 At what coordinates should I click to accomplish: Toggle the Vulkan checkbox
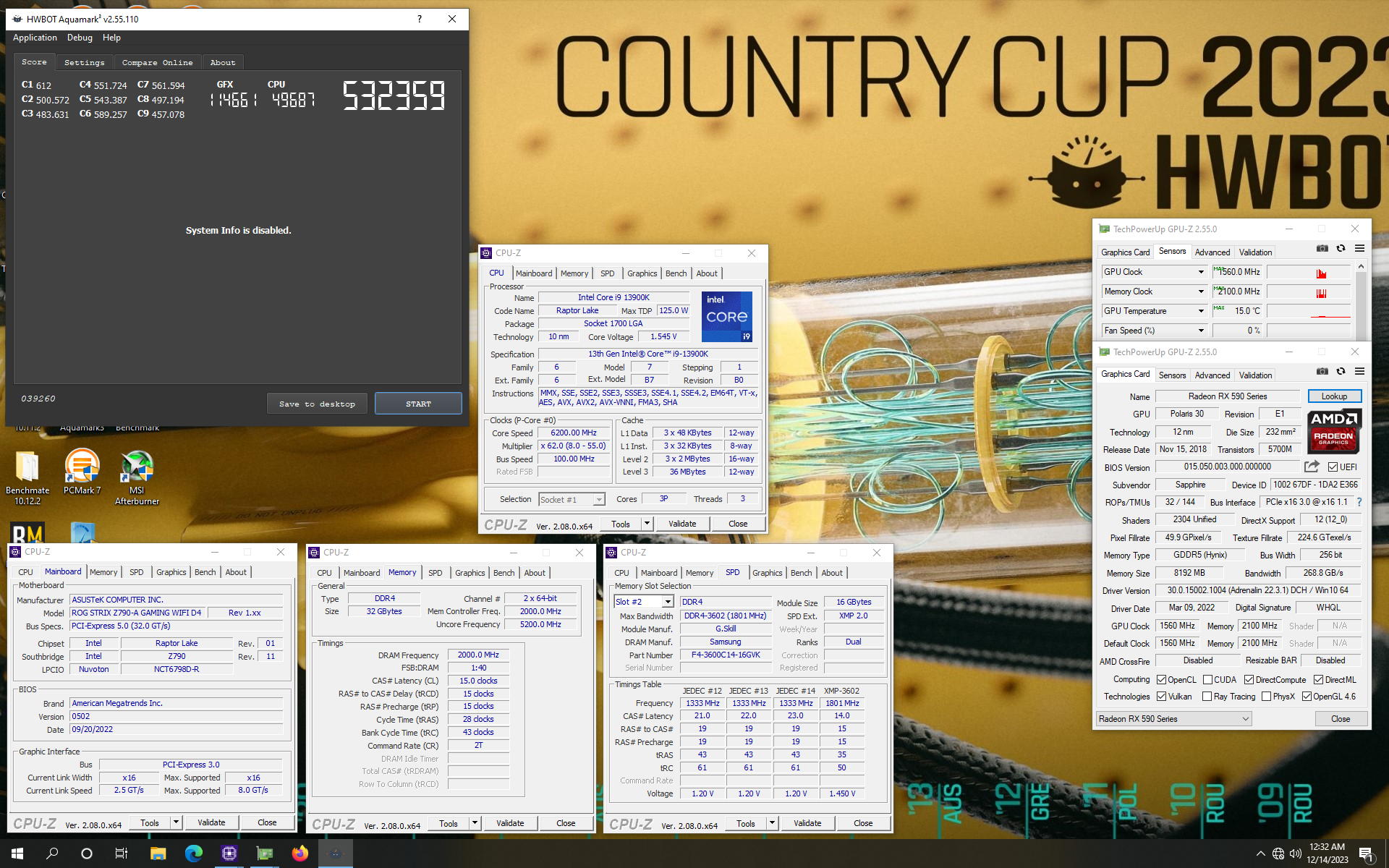click(1161, 697)
